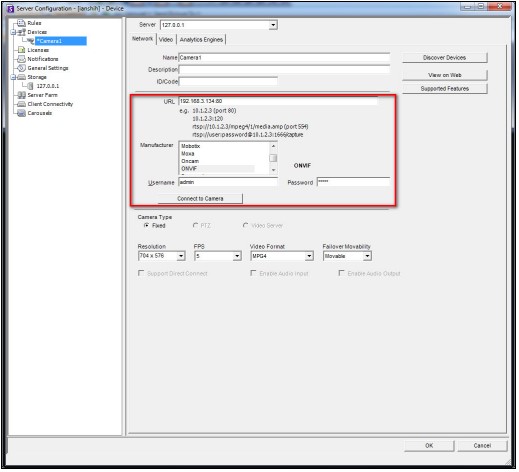This screenshot has width=519, height=472.
Task: Select the PTZ camera type
Action: [196, 225]
